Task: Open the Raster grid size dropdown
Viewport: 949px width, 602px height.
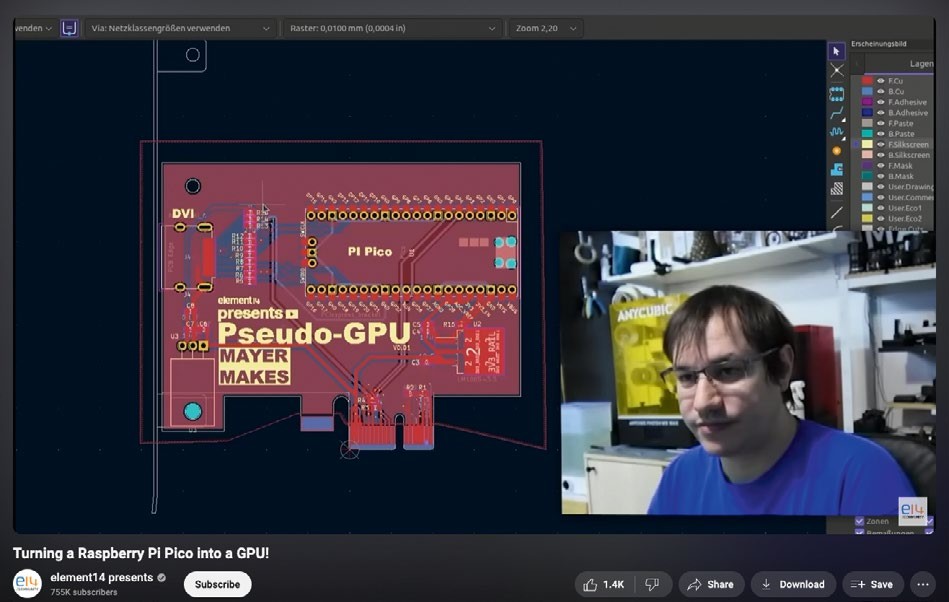Action: tap(393, 28)
